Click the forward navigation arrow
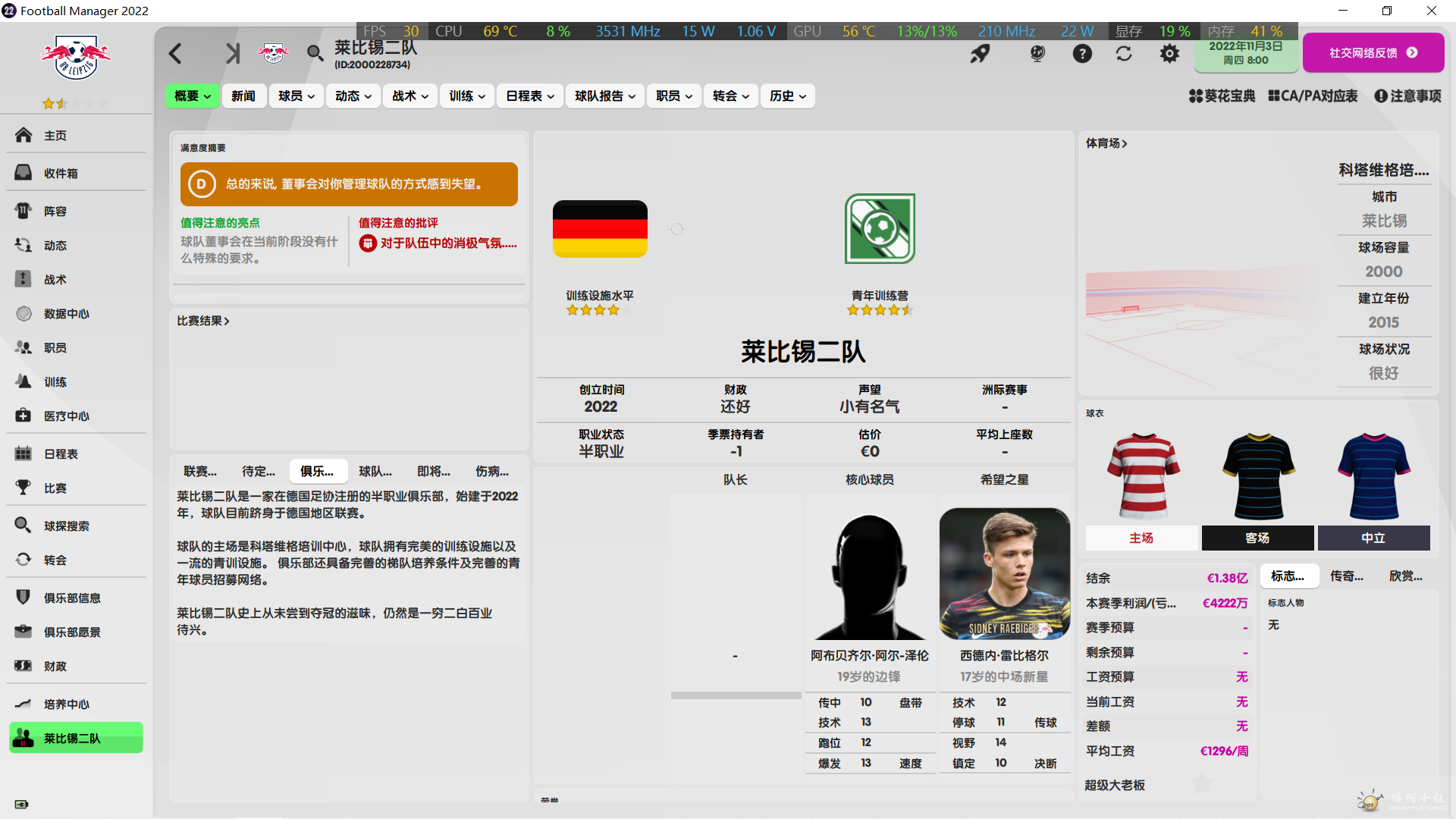Image resolution: width=1456 pixels, height=819 pixels. point(232,53)
